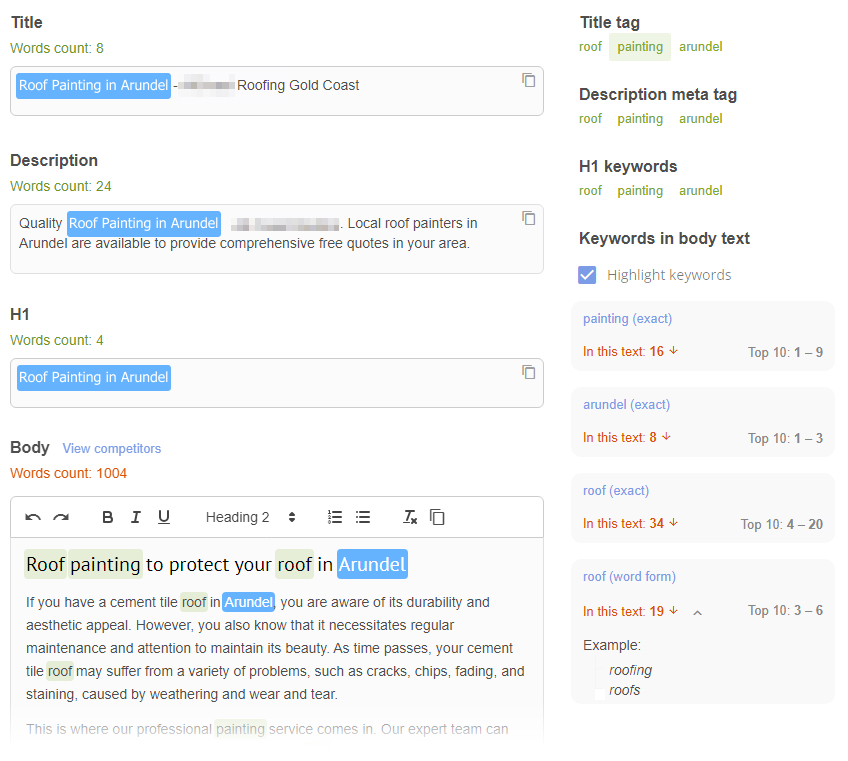Click into the Description text field
Image resolution: width=848 pixels, height=761 pixels.
[x=277, y=239]
